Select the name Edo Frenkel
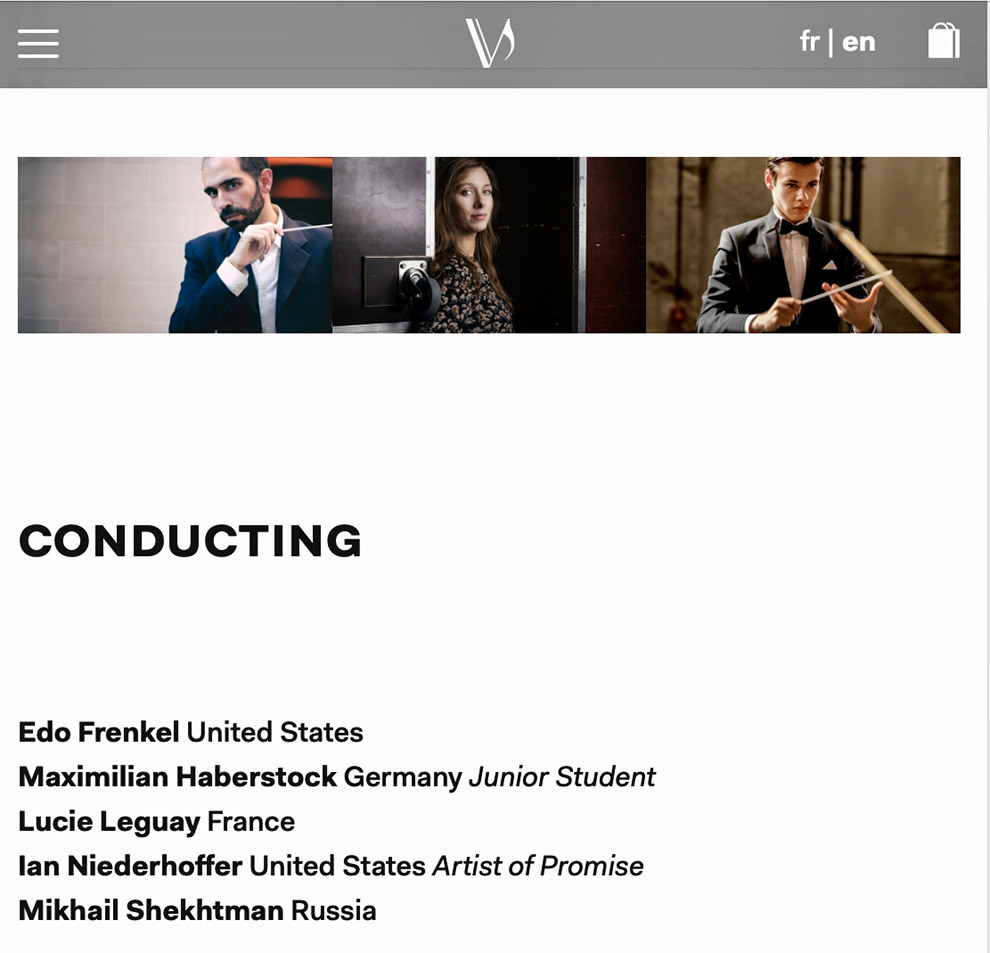The height and width of the screenshot is (953, 990). coord(99,733)
